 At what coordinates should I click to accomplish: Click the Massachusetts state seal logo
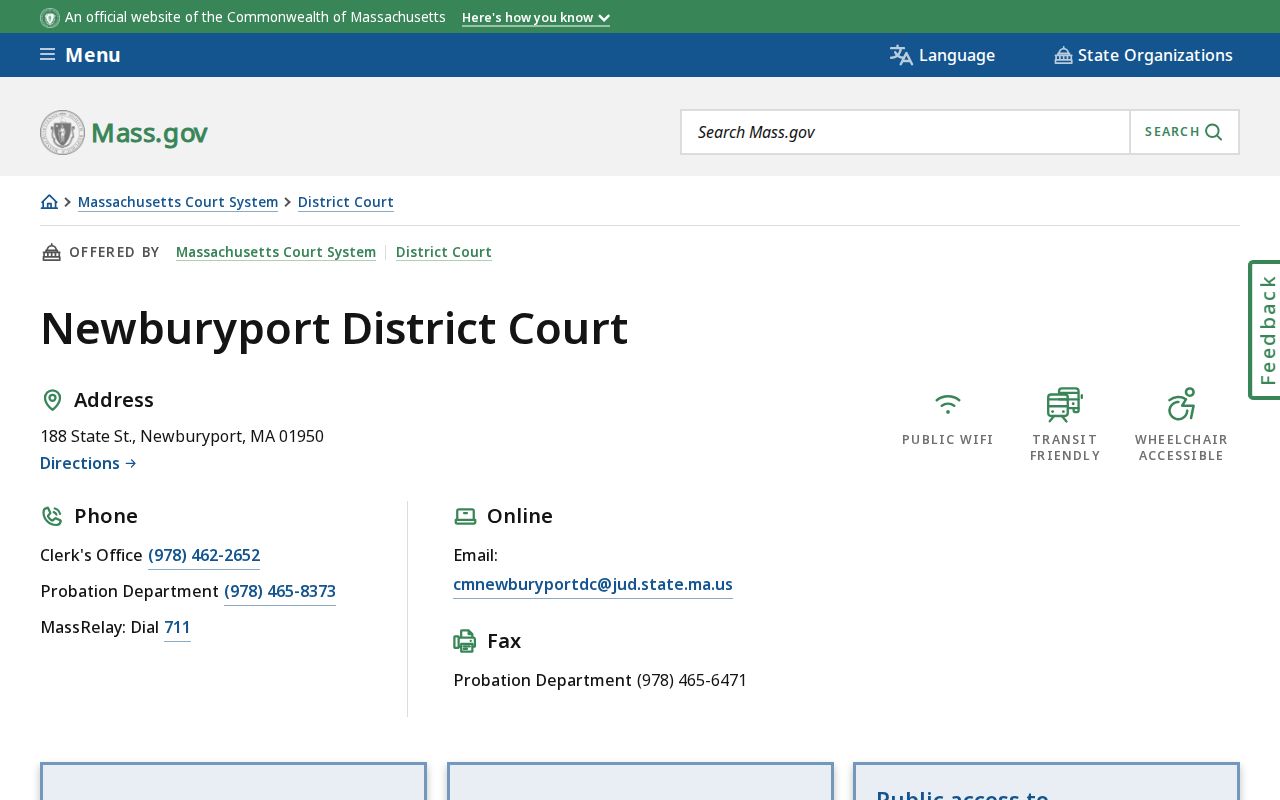[62, 132]
